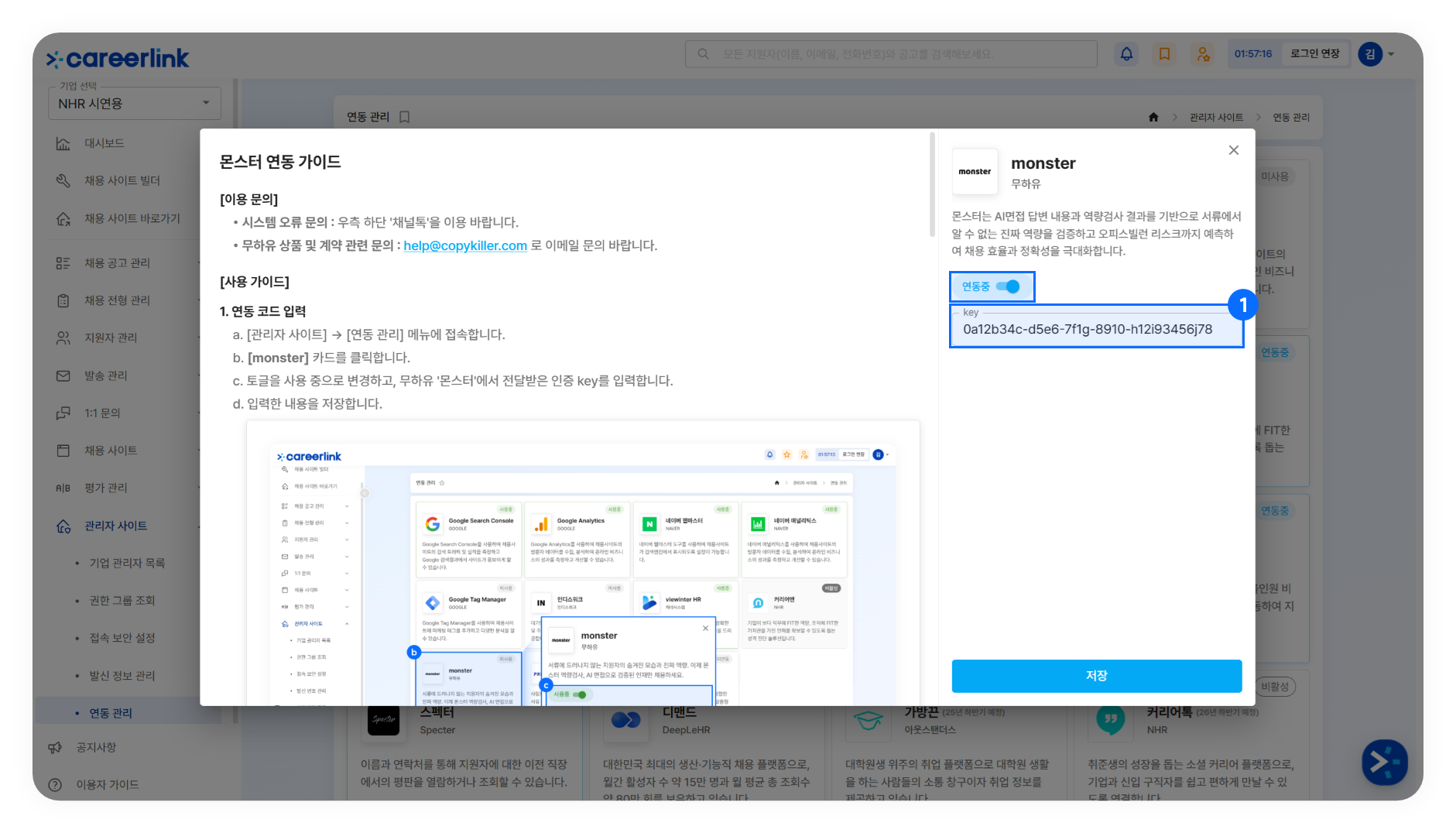Viewport: 1456px width, 833px height.
Task: Click the 커리어톡 speech bubble logo
Action: [x=1111, y=719]
